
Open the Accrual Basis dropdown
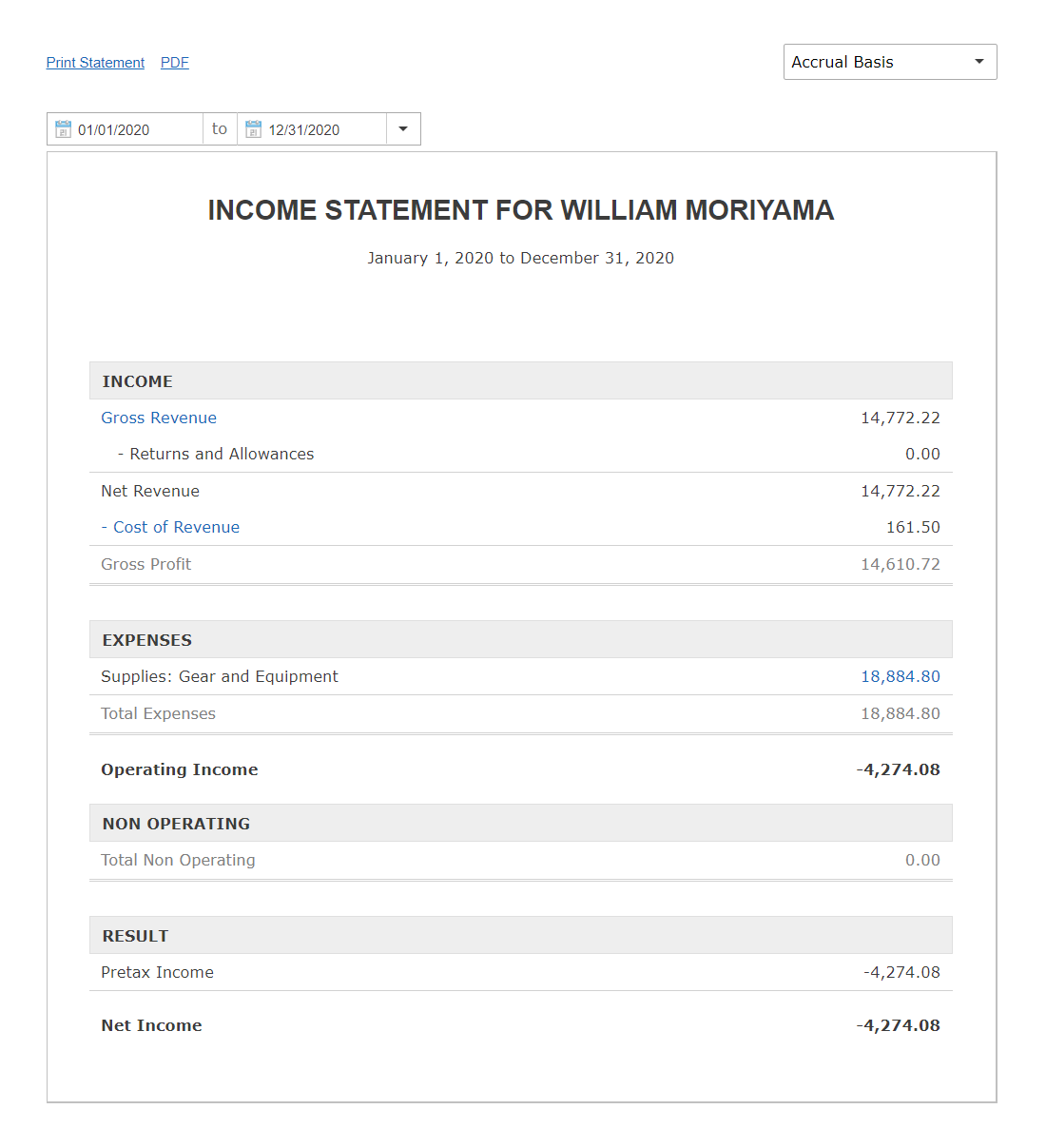click(x=890, y=62)
